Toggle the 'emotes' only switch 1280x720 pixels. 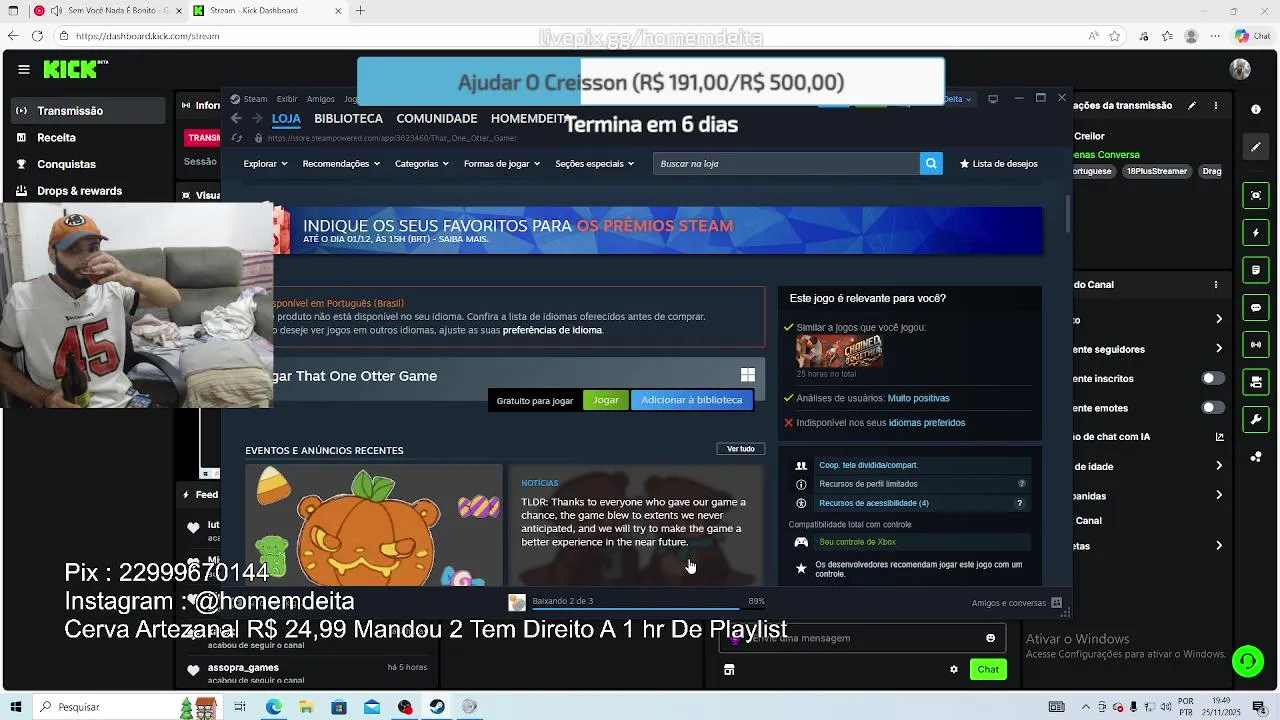click(1213, 407)
